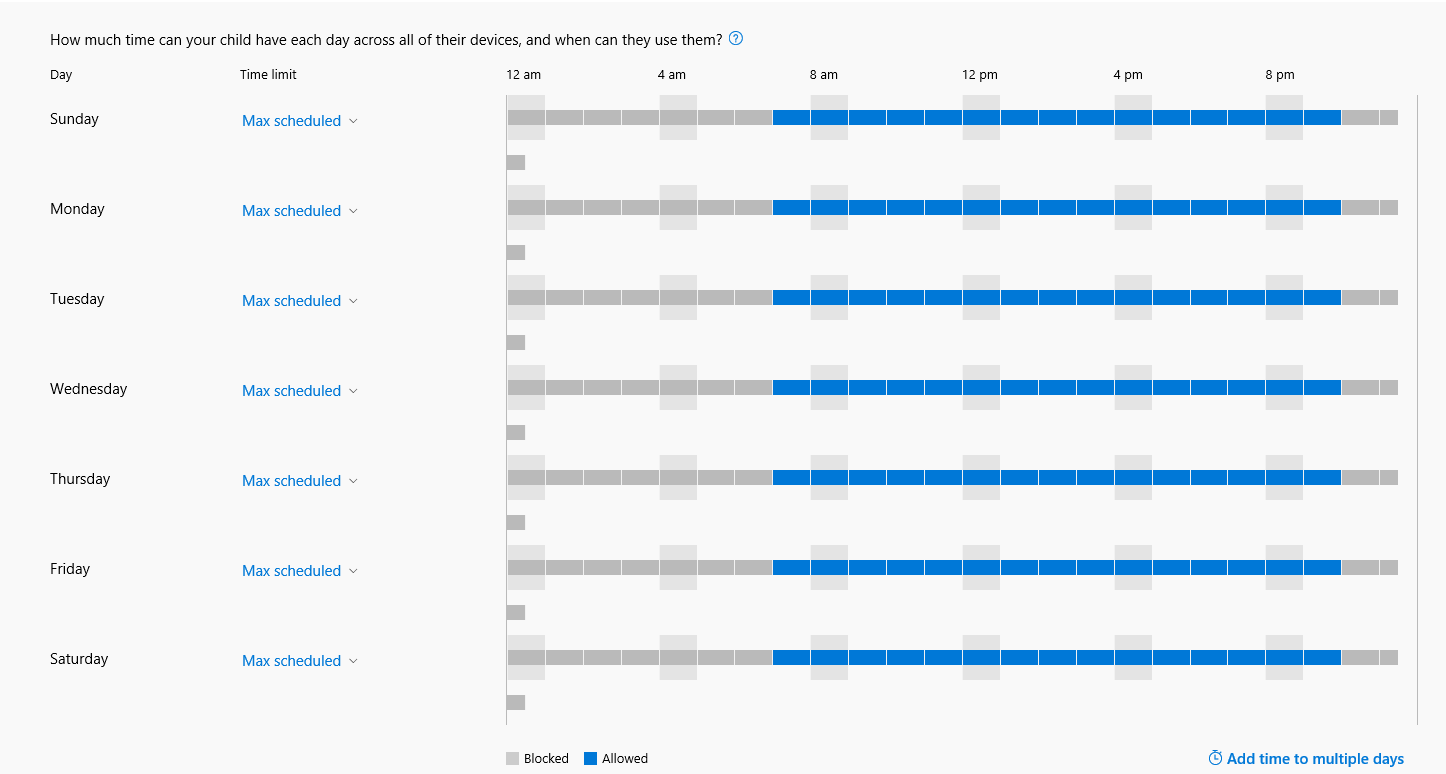
Task: Open Sunday's Max scheduled dropdown
Action: (x=299, y=120)
